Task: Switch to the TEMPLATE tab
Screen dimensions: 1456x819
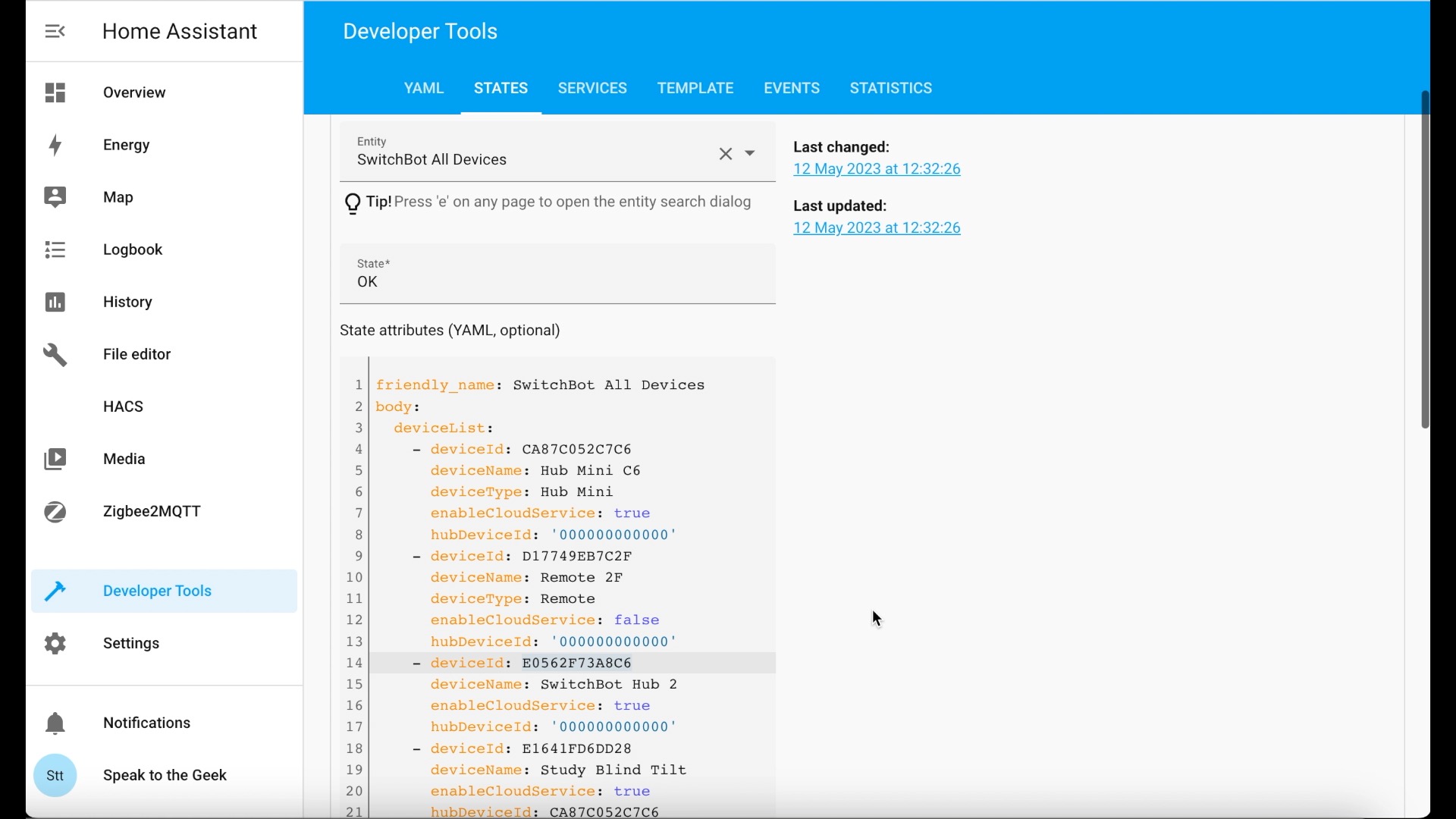Action: 695,88
